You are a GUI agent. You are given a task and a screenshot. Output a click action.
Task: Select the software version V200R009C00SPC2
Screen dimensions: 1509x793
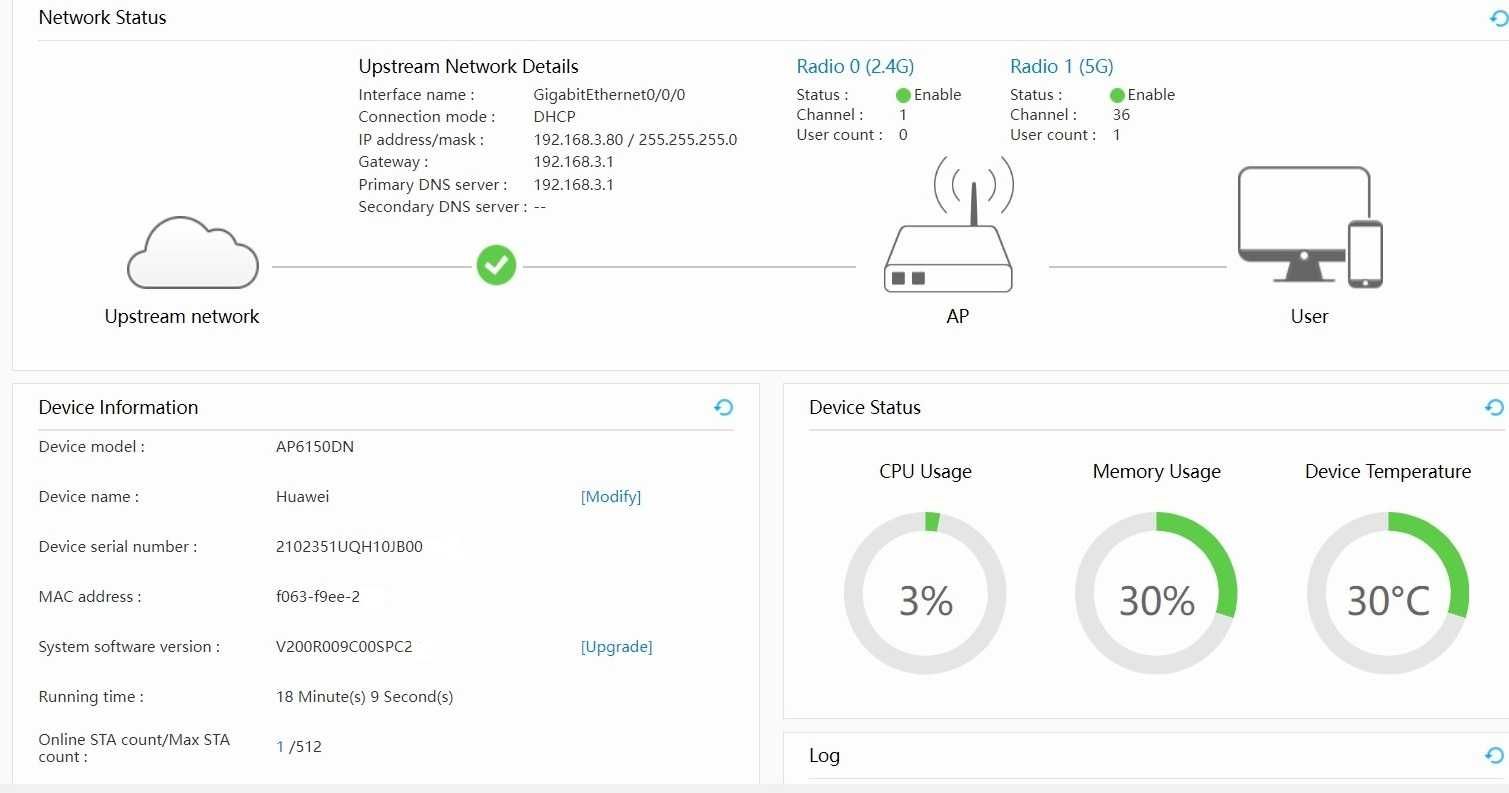[x=344, y=646]
